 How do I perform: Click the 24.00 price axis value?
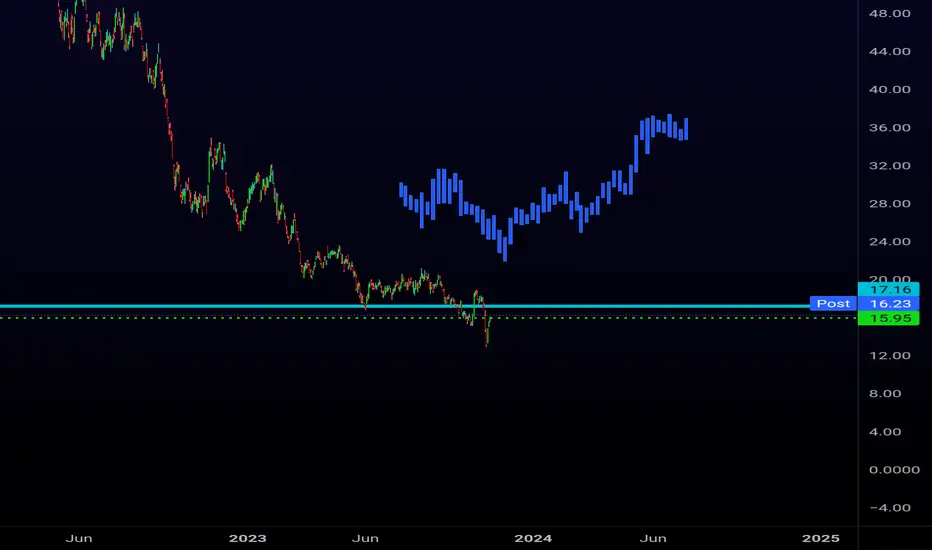(x=889, y=241)
